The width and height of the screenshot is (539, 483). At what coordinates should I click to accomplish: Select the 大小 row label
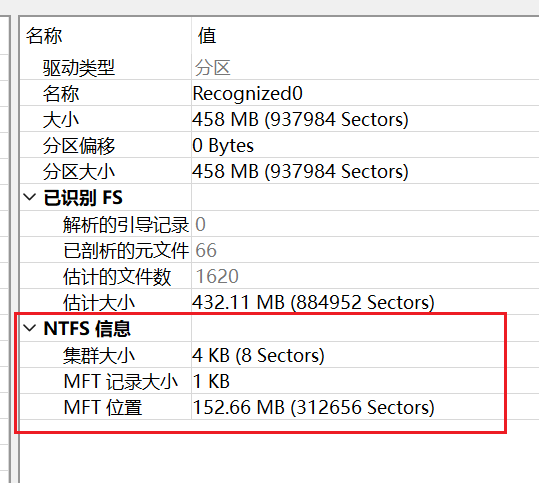[x=61, y=120]
